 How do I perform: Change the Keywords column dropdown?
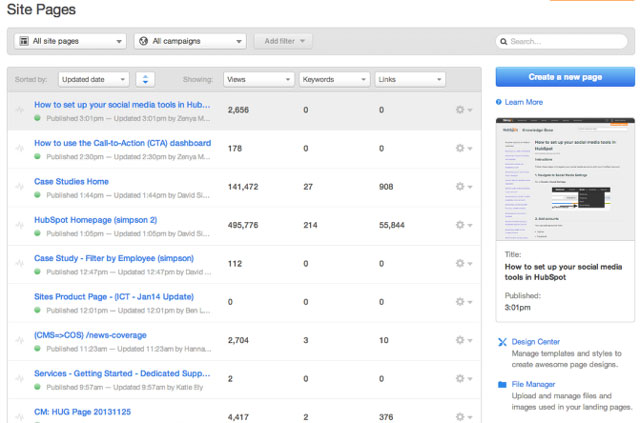333,78
